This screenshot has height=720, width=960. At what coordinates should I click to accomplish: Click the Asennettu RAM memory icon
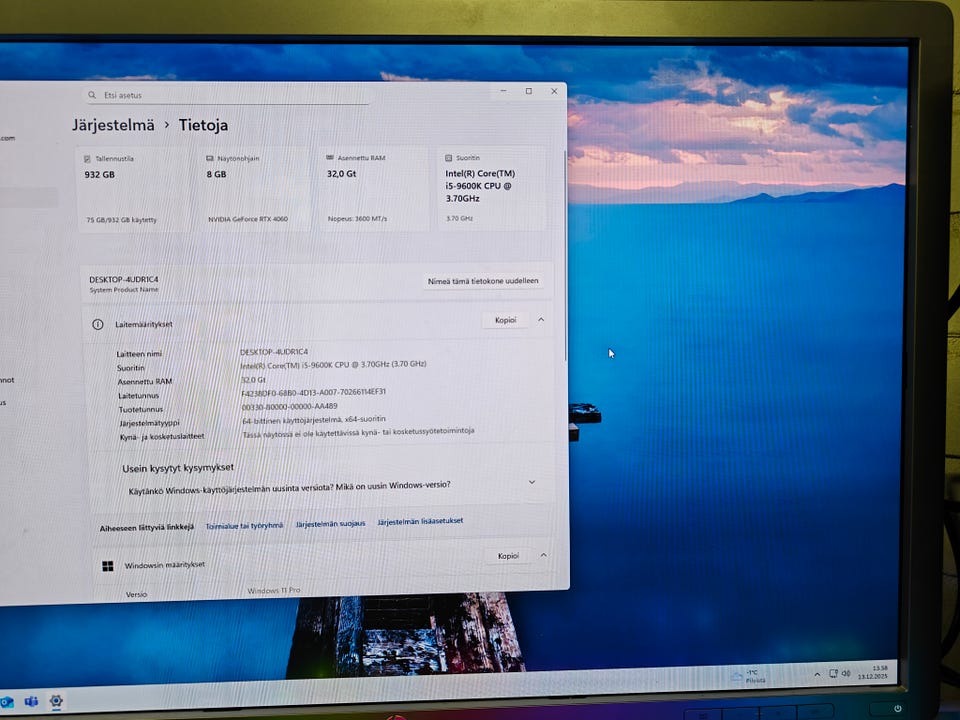330,157
